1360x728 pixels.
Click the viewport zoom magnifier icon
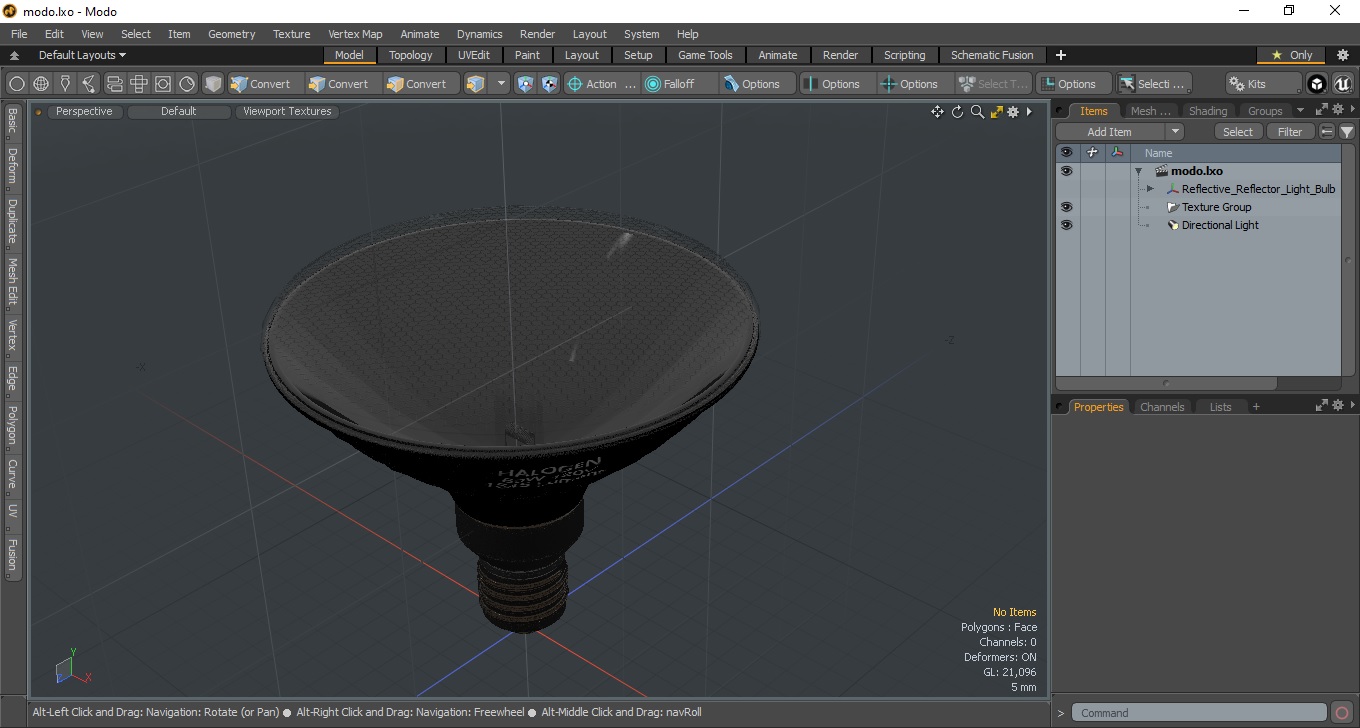click(x=977, y=112)
